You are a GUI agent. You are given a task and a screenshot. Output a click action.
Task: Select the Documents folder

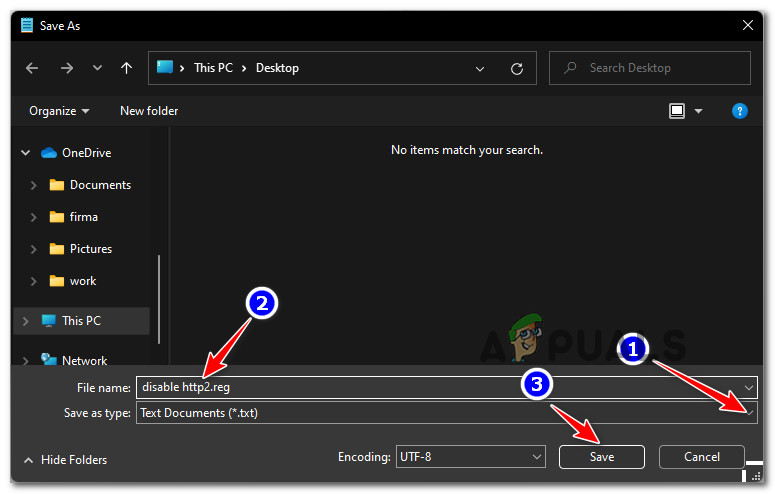100,185
